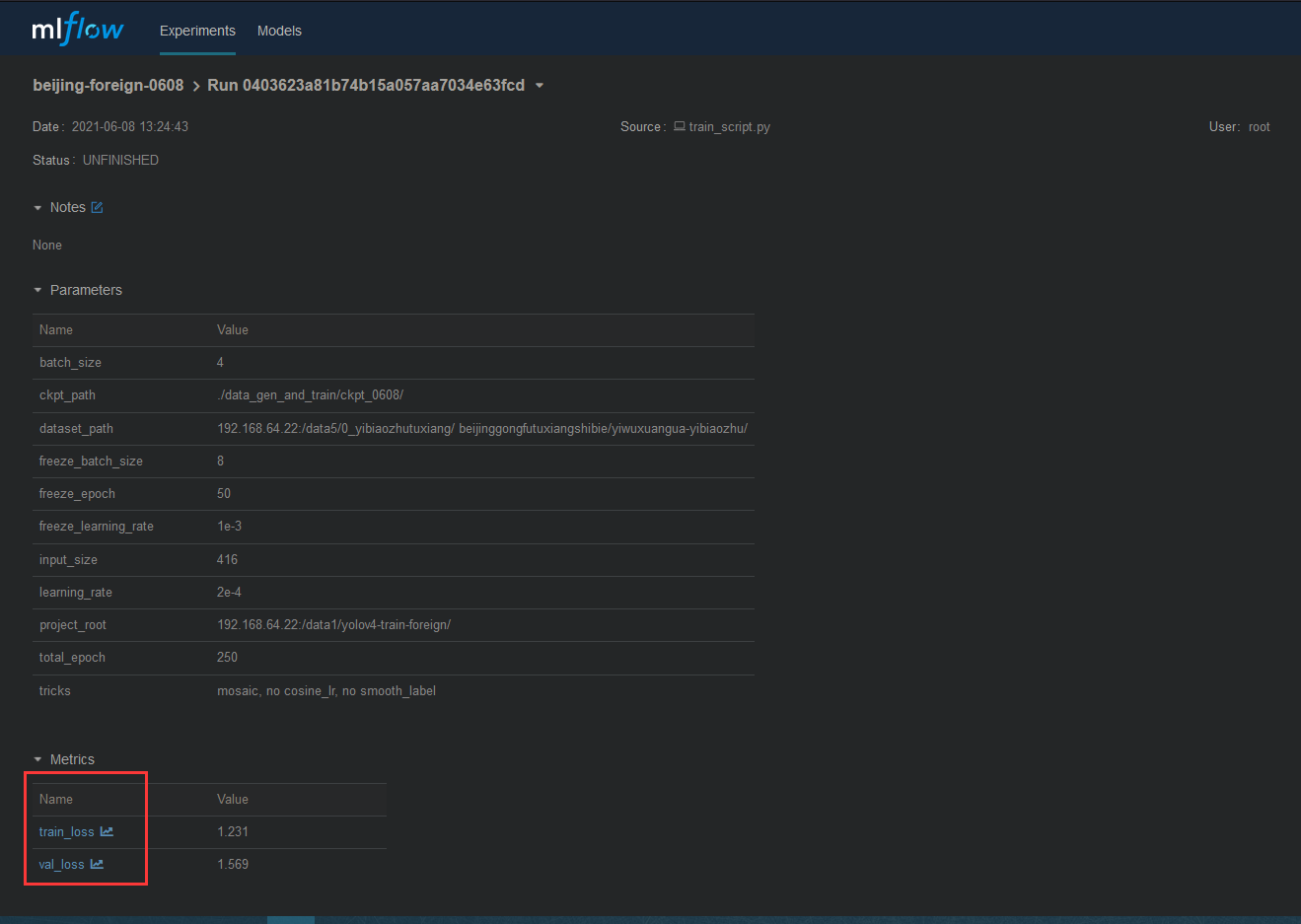1301x924 pixels.
Task: Open the run actions dropdown next to run ID
Action: coord(539,86)
